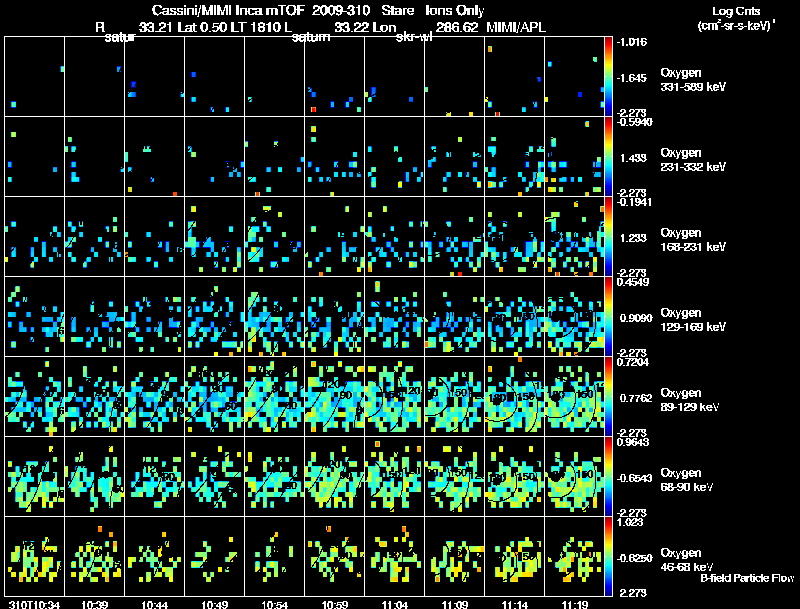
Task: Select the Oxygen 68-90 keV label
Action: pos(687,480)
